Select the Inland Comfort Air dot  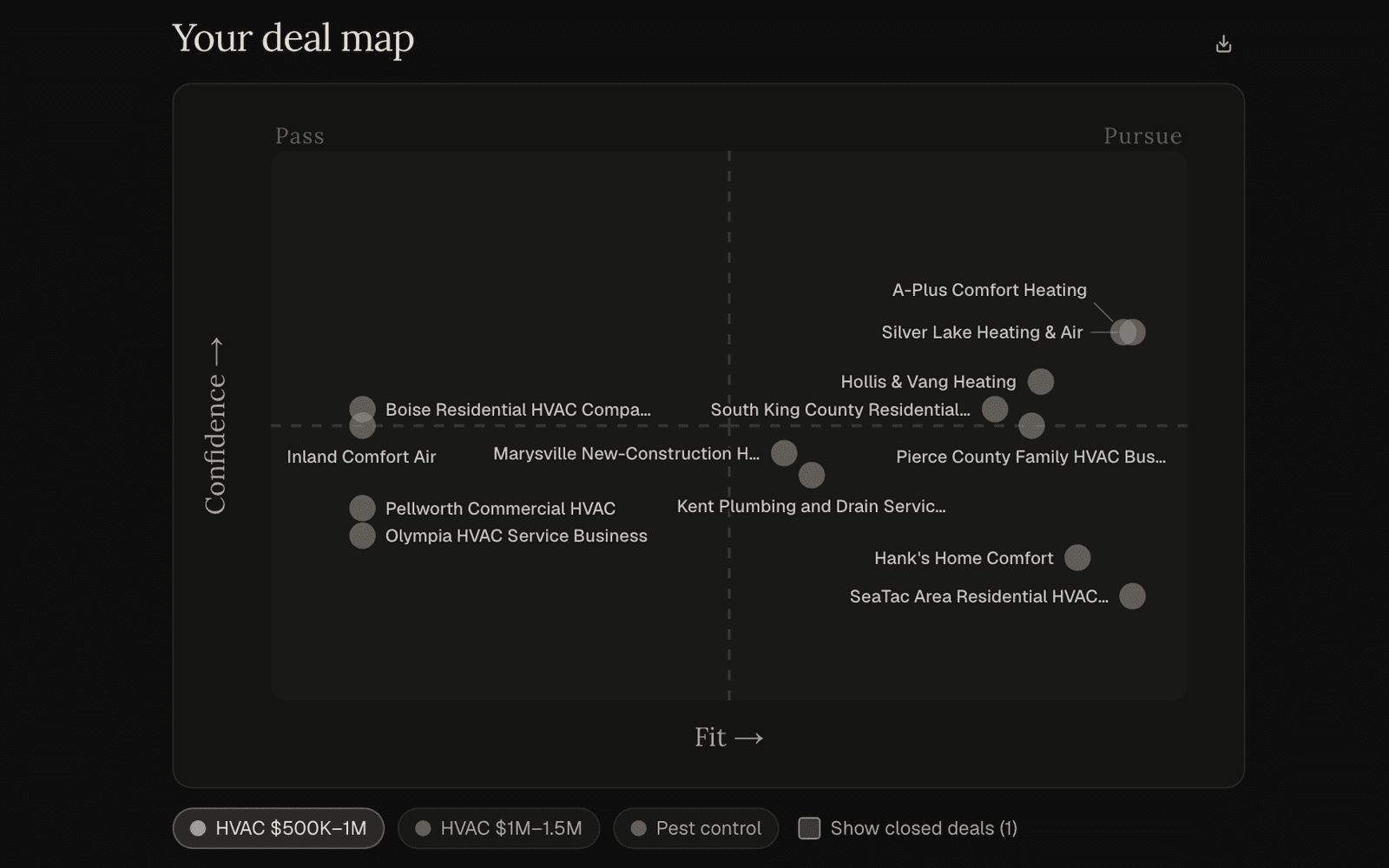pyautogui.click(x=362, y=427)
